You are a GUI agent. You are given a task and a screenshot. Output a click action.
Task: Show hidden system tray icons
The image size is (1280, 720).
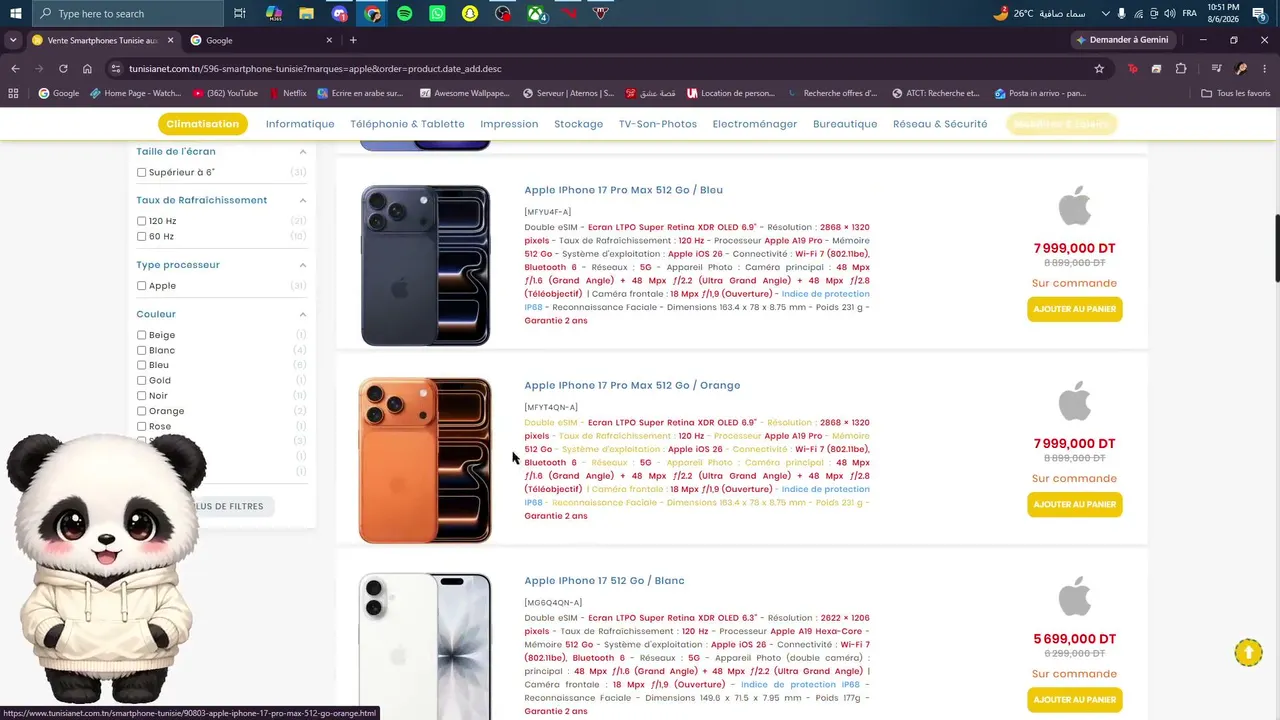(x=1105, y=14)
